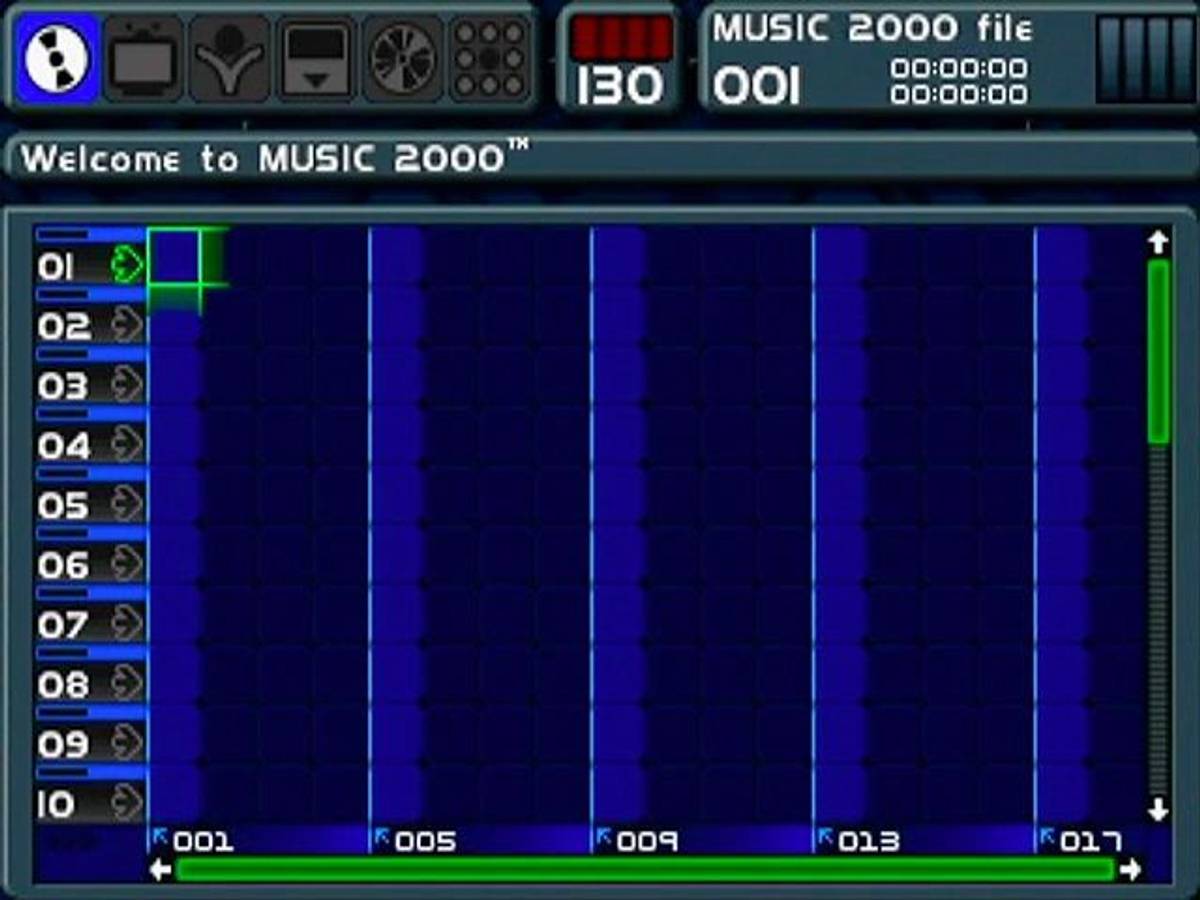Toggle track 01 green speaker icon
The width and height of the screenshot is (1200, 900).
(x=127, y=266)
